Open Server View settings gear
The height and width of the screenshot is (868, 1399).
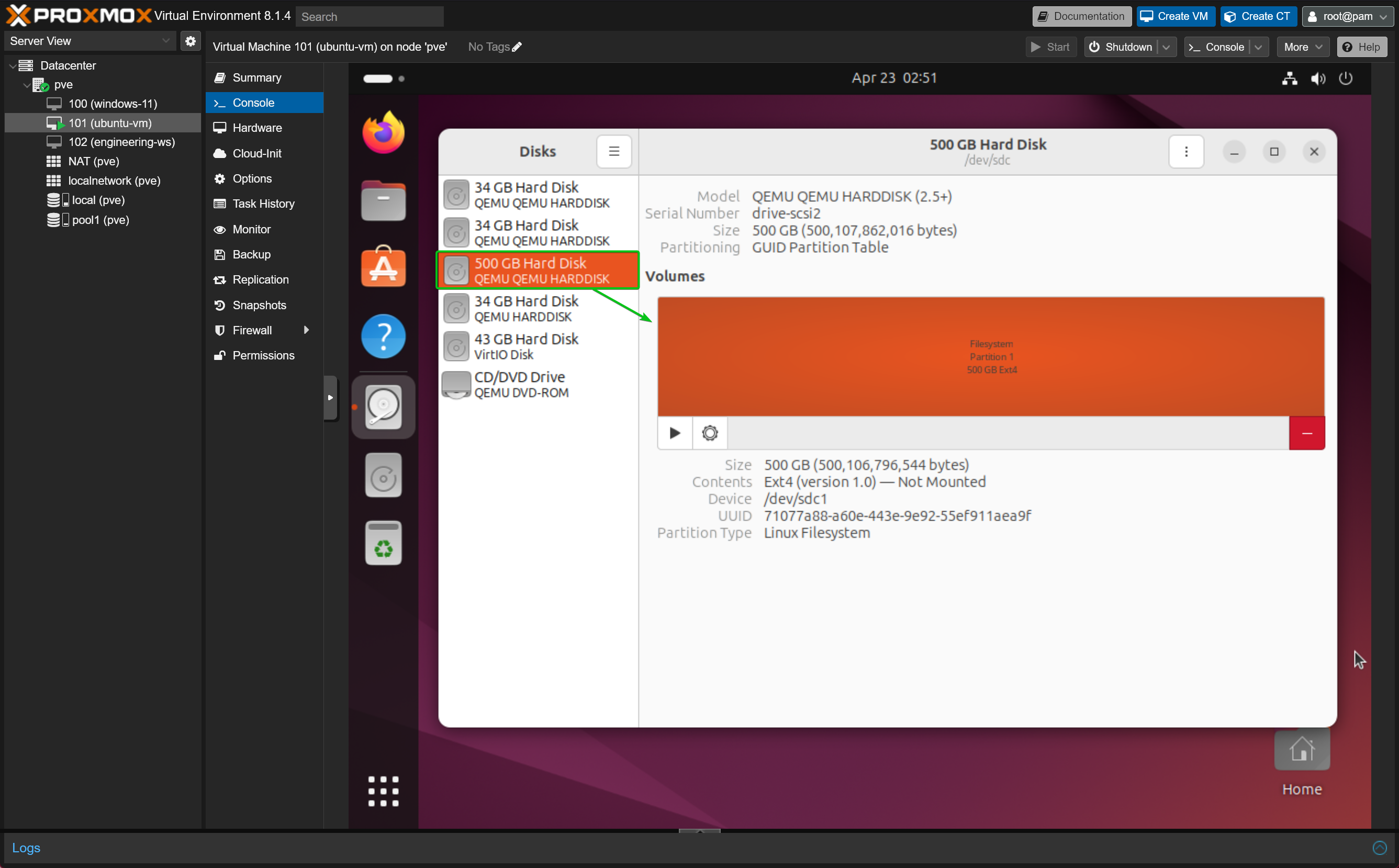tap(191, 41)
